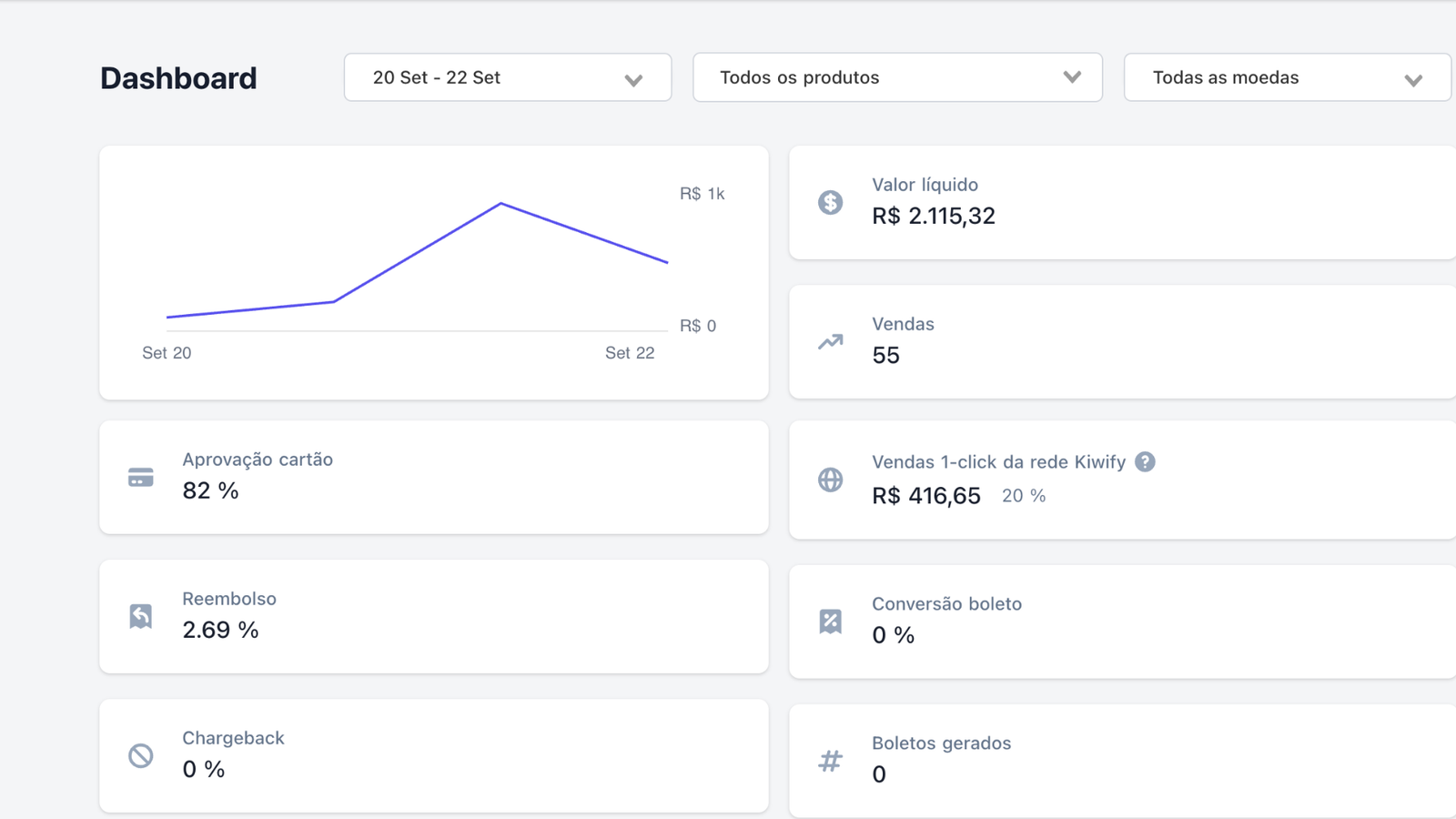The height and width of the screenshot is (819, 1456).
Task: Click the globe icon for Kiwify 1-click sales
Action: point(830,480)
